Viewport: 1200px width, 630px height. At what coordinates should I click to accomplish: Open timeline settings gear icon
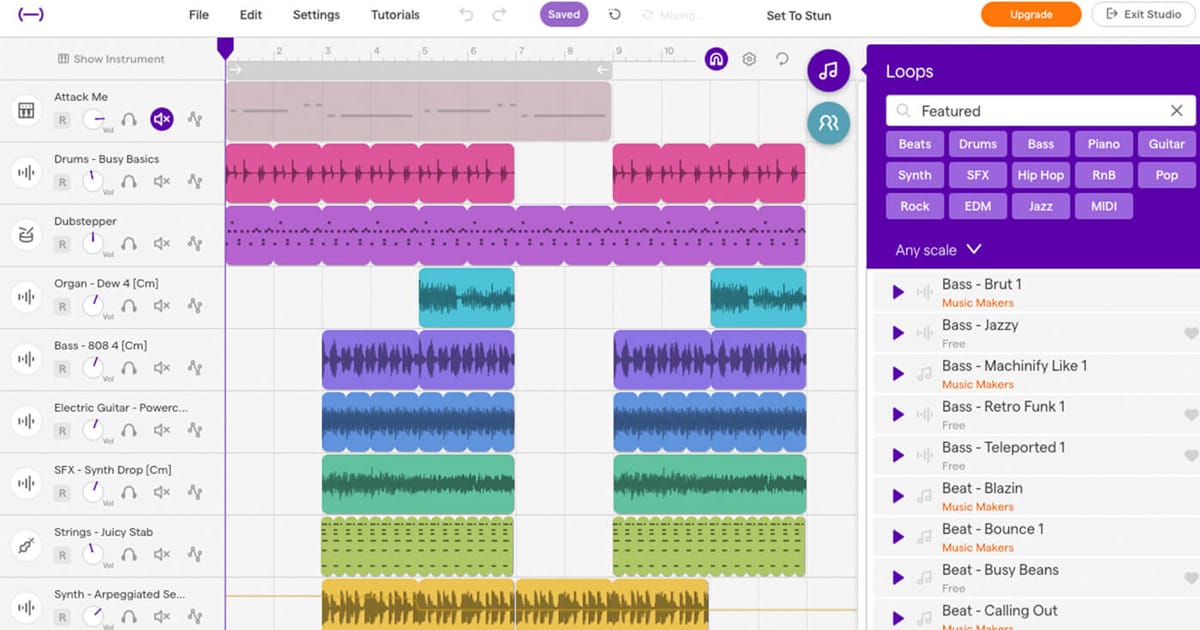tap(749, 59)
